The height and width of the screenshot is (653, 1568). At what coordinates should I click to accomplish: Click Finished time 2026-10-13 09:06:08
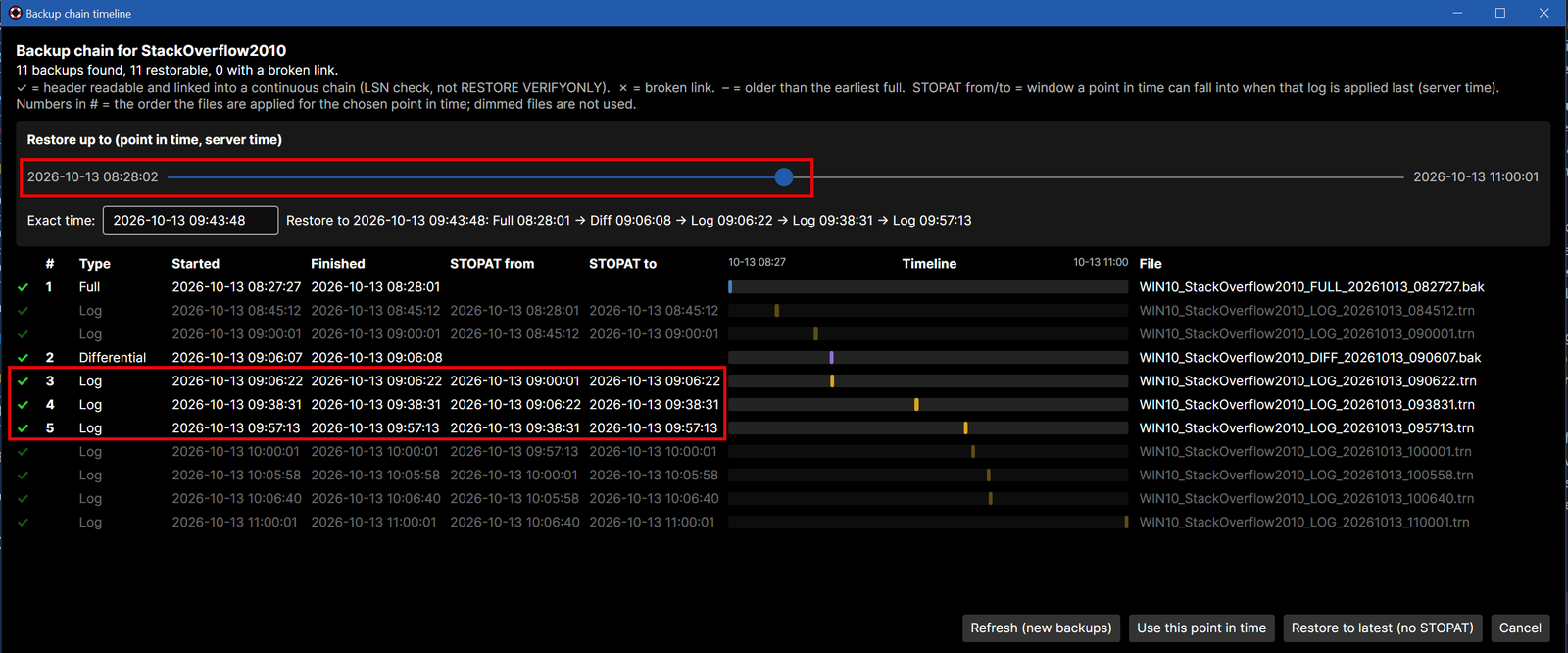pyautogui.click(x=376, y=358)
